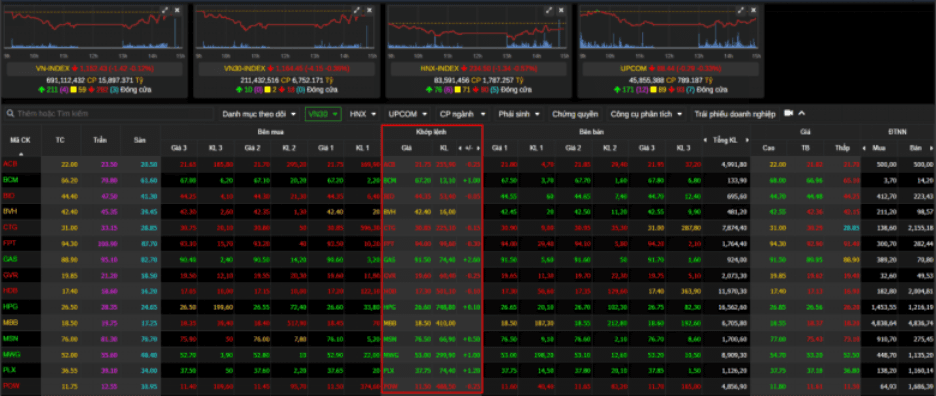Image resolution: width=936 pixels, height=396 pixels.
Task: Open the HNX dropdown
Action: [363, 113]
